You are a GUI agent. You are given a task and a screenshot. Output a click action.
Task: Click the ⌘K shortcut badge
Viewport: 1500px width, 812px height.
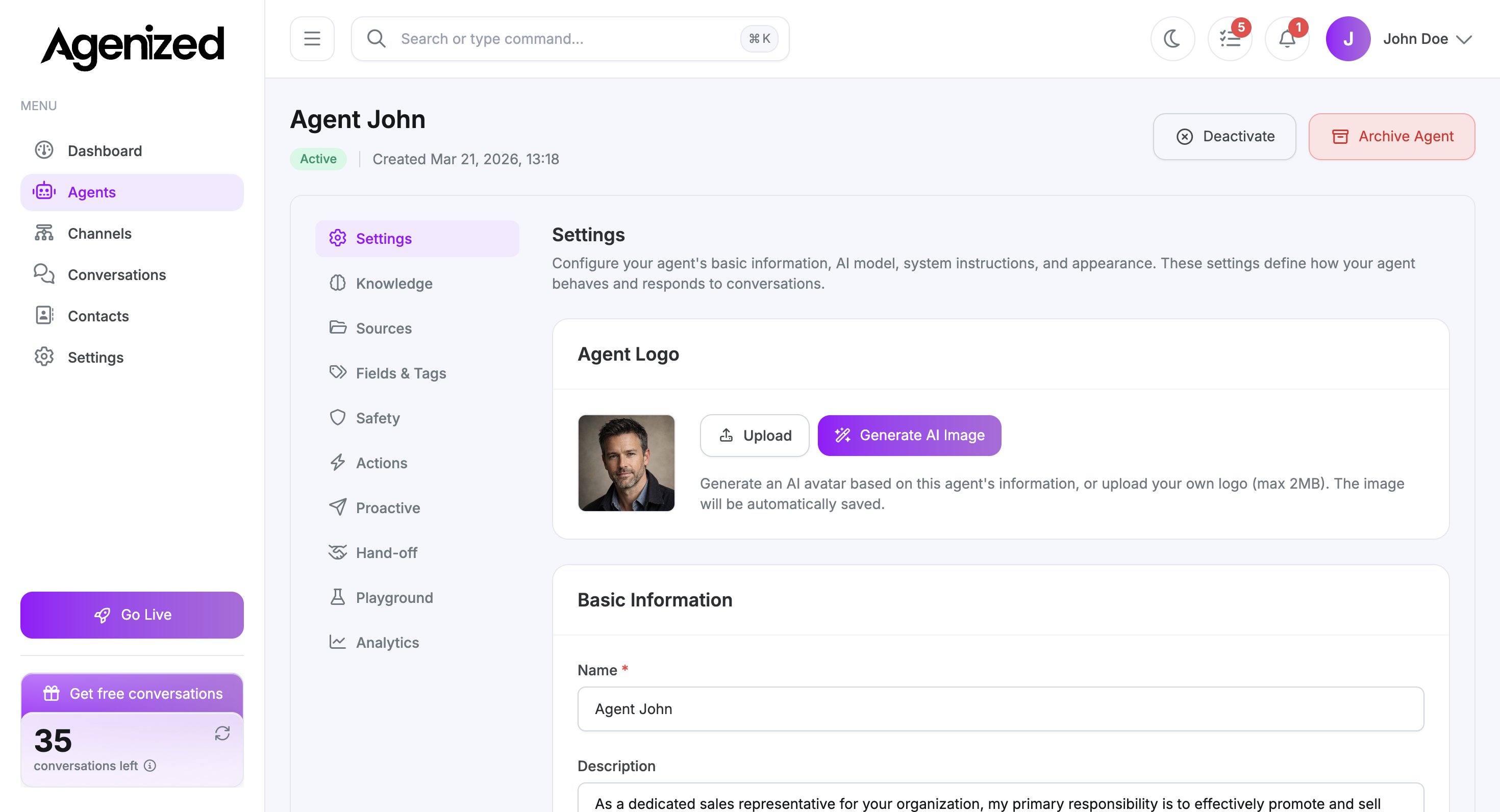759,38
